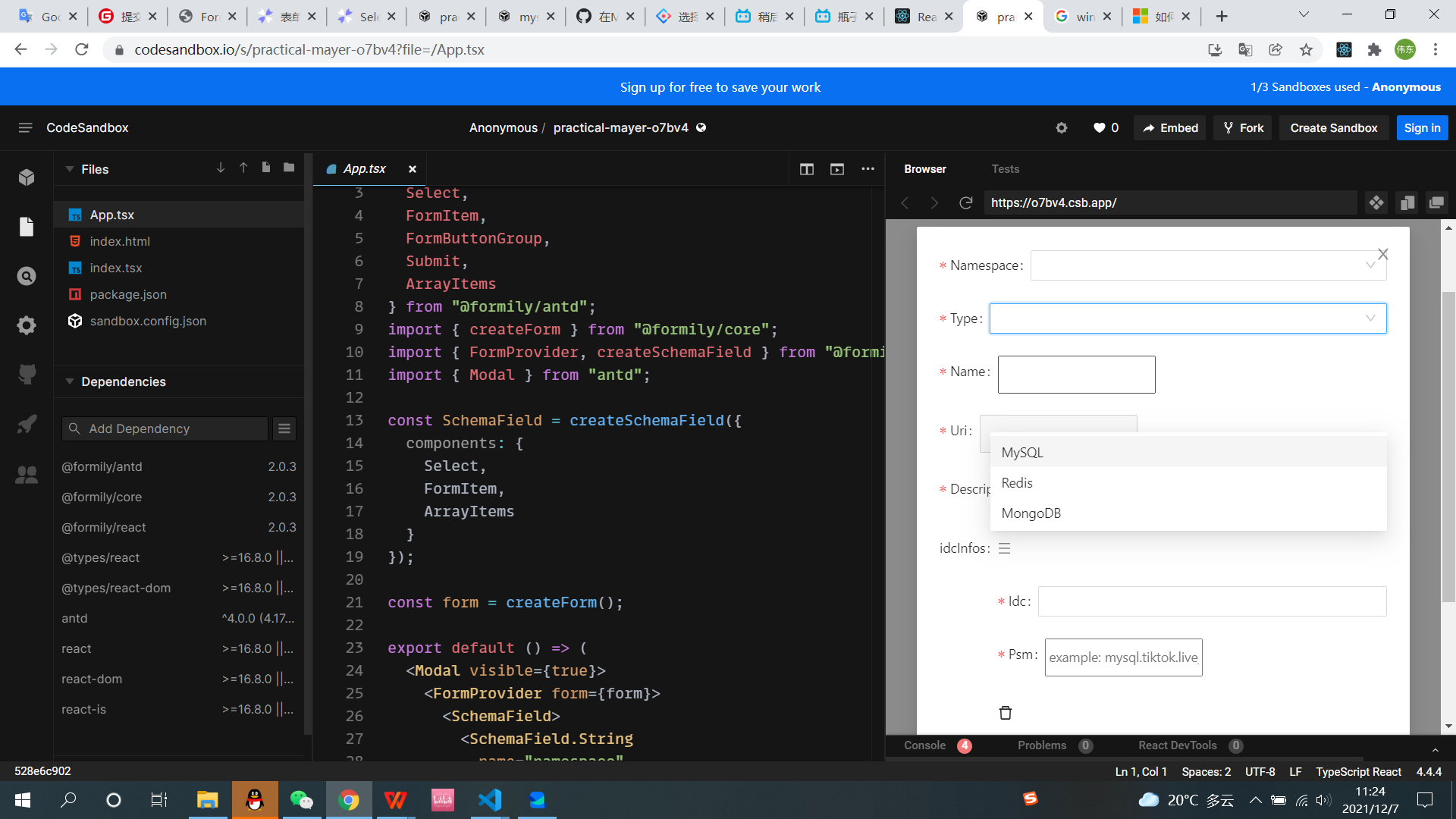This screenshot has width=1456, height=819.
Task: Open the Sandbox Info panel via cube icon
Action: [26, 177]
